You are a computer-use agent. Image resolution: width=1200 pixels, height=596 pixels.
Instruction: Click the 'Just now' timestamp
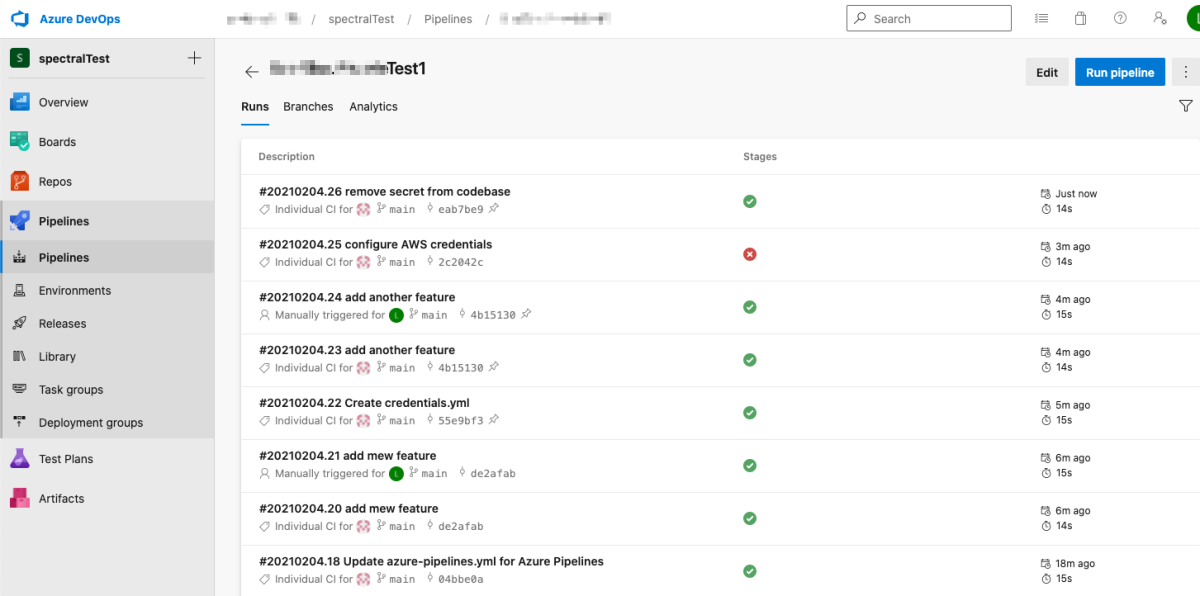[1076, 194]
